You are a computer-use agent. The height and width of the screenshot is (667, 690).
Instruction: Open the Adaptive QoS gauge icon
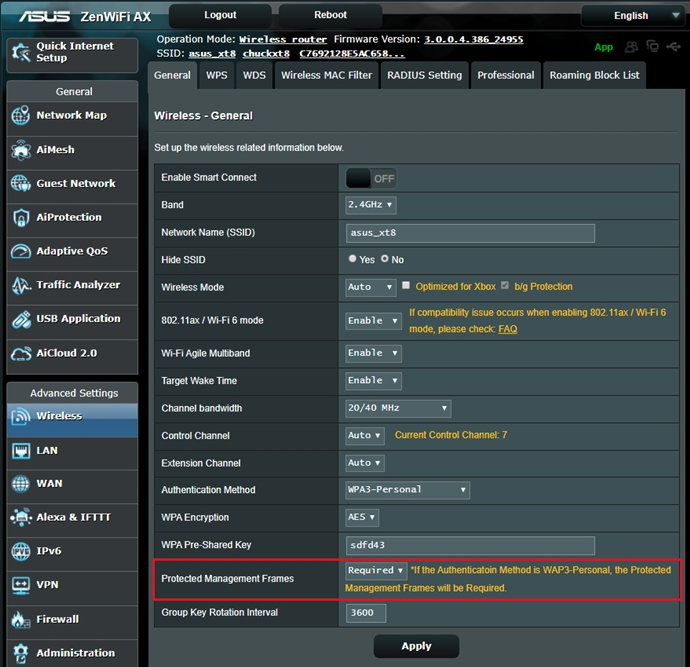point(21,251)
